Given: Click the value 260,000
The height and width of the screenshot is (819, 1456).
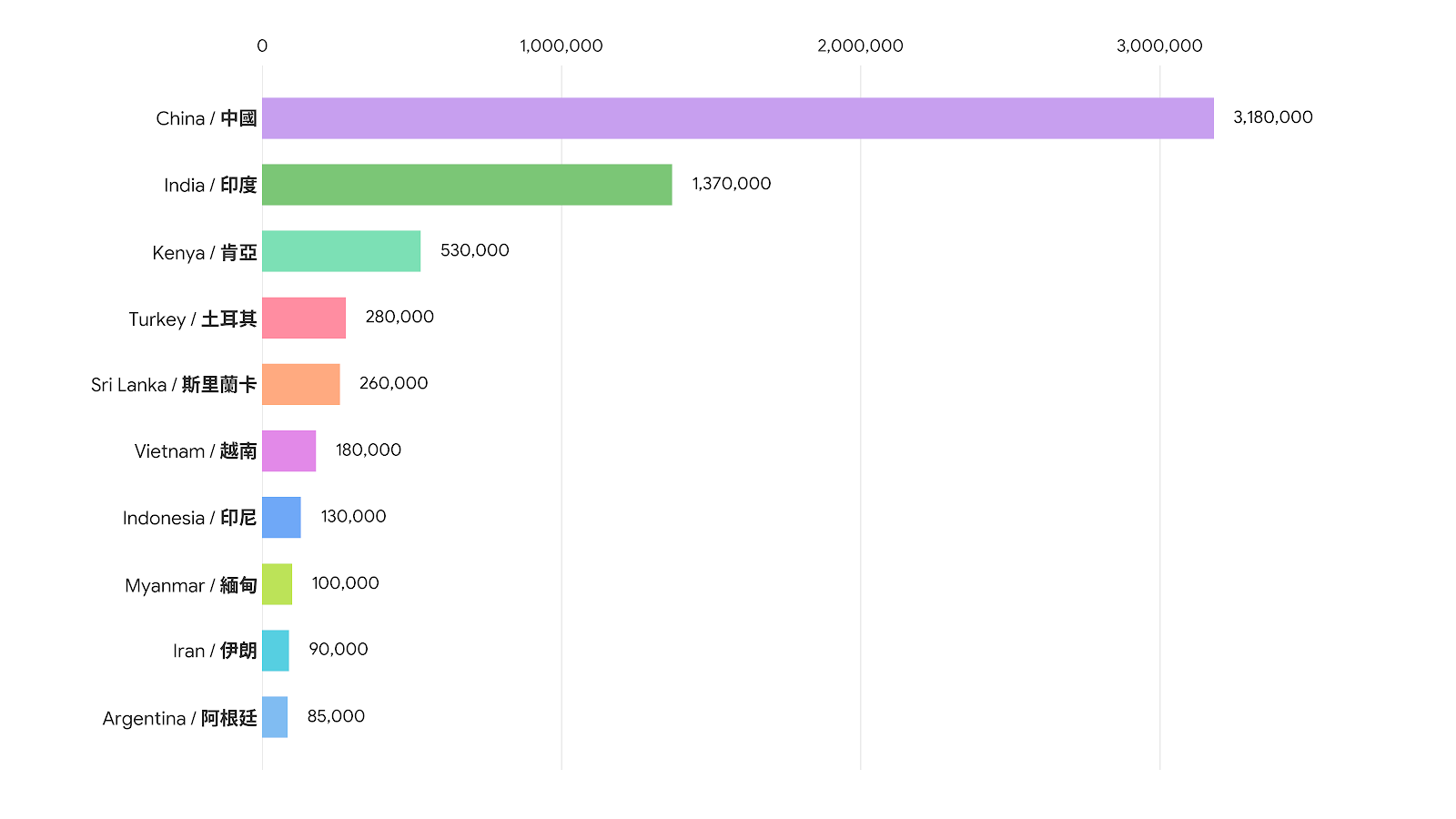Looking at the screenshot, I should click(x=394, y=383).
